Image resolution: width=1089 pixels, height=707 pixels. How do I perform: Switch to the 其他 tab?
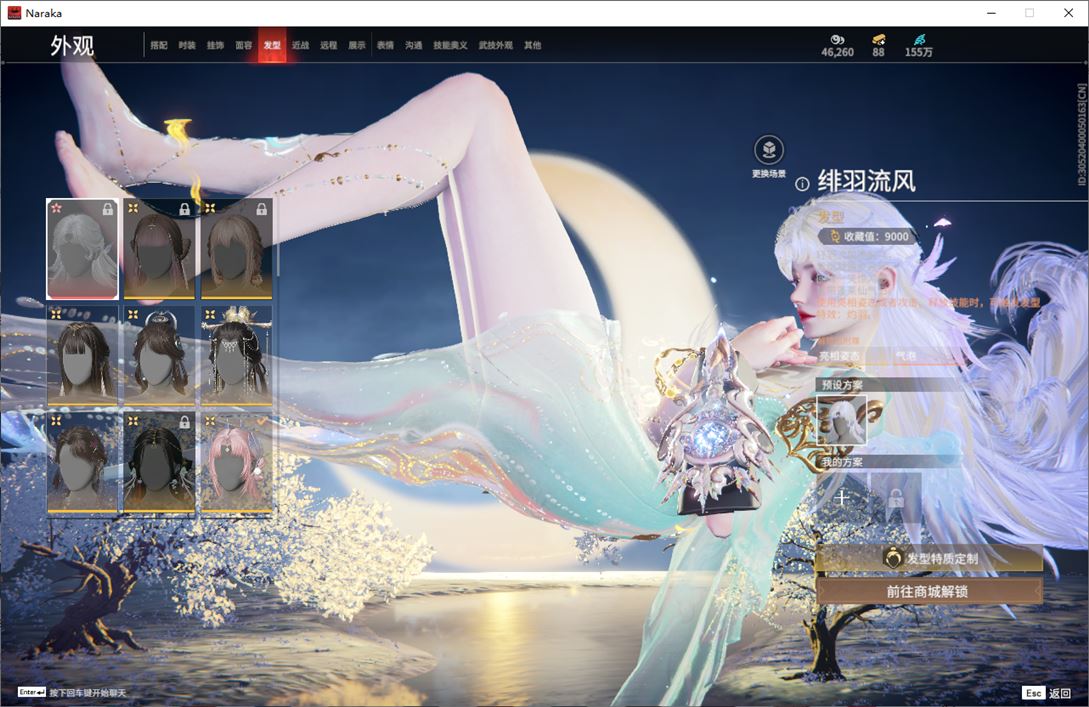[x=533, y=45]
